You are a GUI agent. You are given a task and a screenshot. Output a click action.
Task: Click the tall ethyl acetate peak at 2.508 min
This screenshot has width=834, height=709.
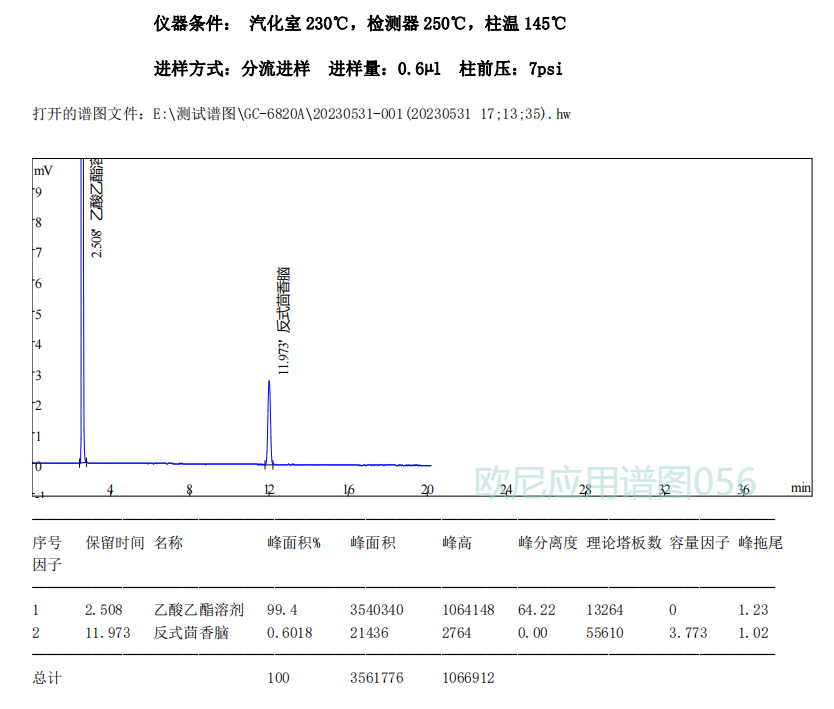click(x=82, y=300)
